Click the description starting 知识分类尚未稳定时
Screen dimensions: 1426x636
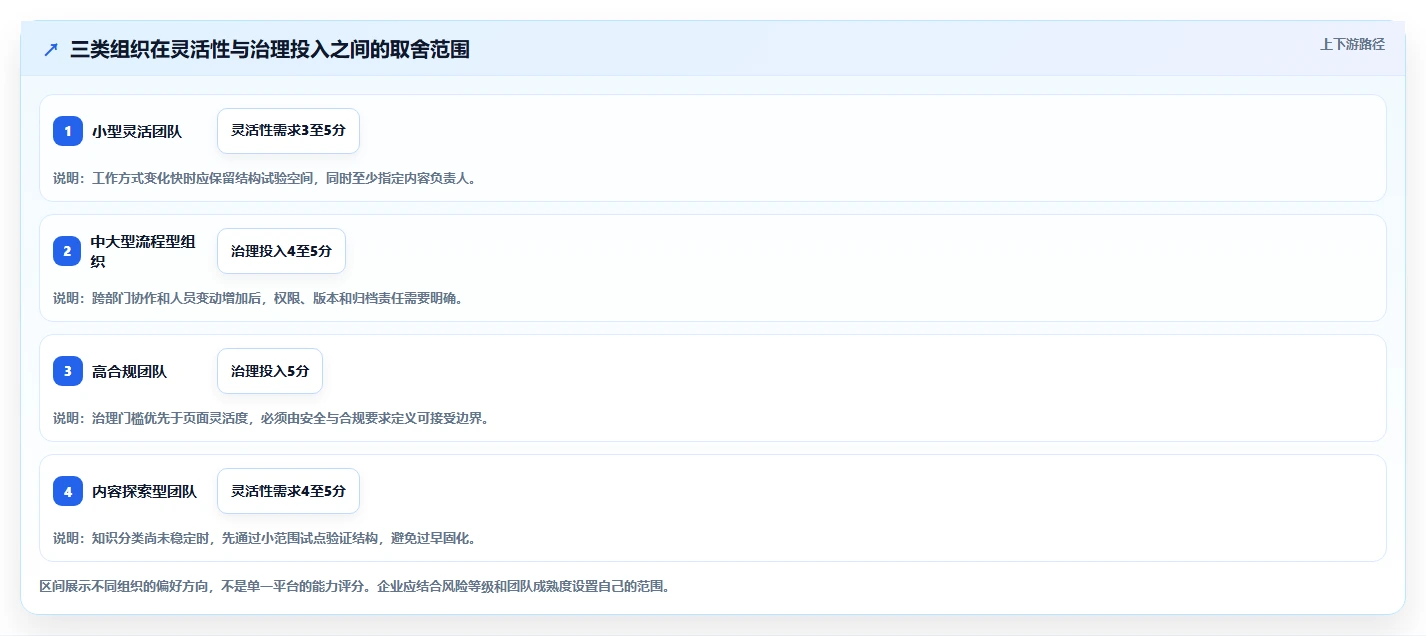[265, 538]
